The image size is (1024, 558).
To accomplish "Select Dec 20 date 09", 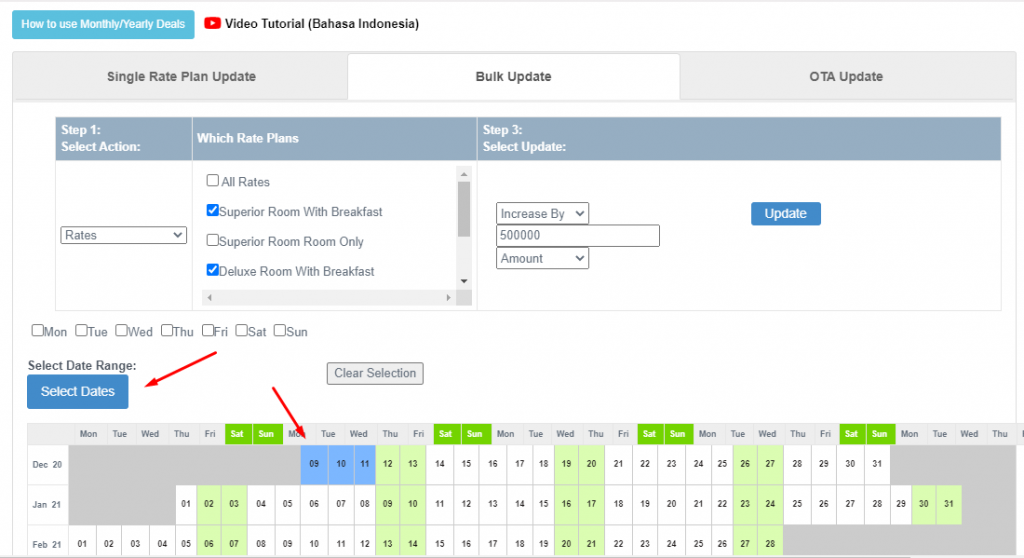I will pyautogui.click(x=314, y=464).
